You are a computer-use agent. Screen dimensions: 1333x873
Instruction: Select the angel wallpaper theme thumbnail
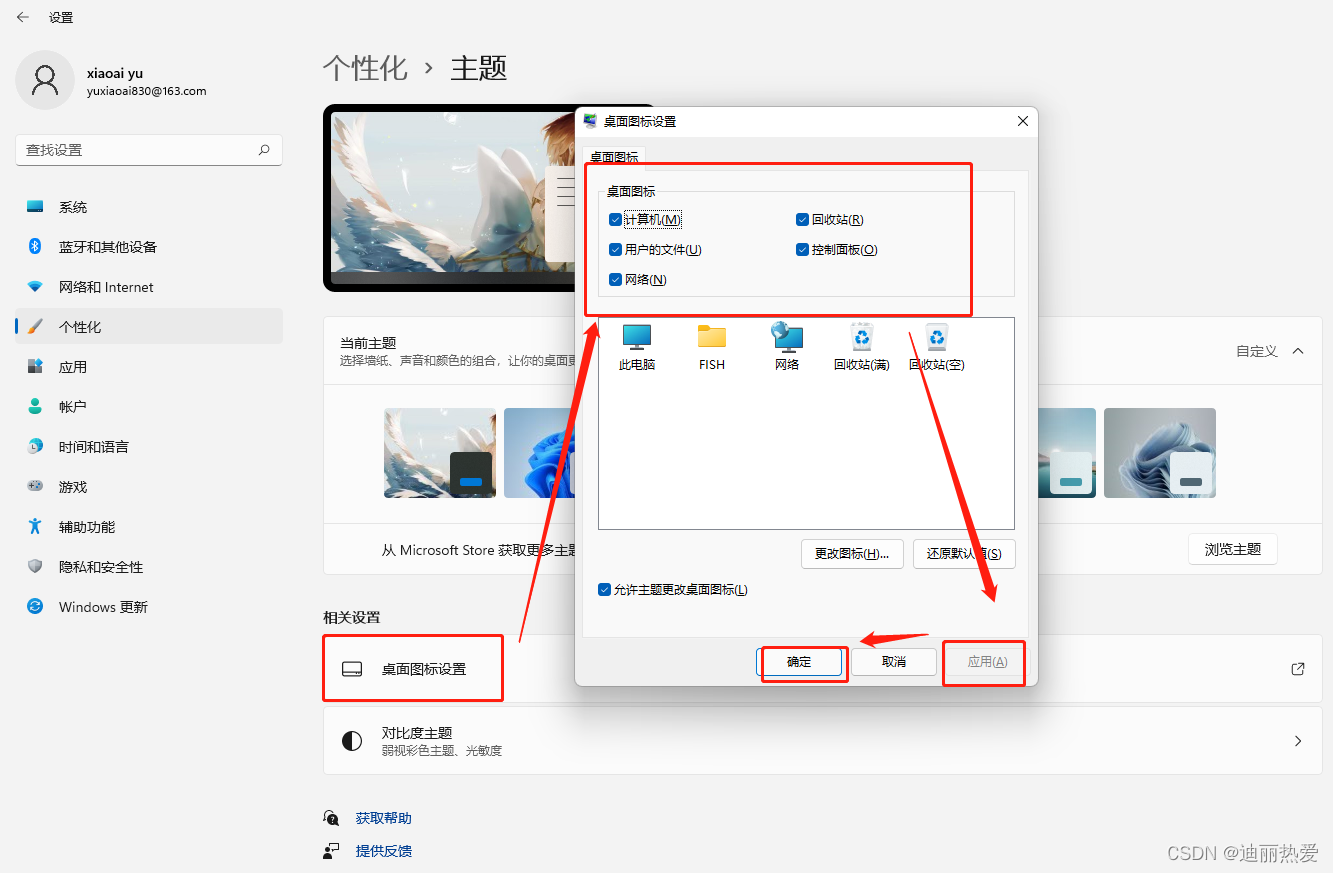click(440, 453)
